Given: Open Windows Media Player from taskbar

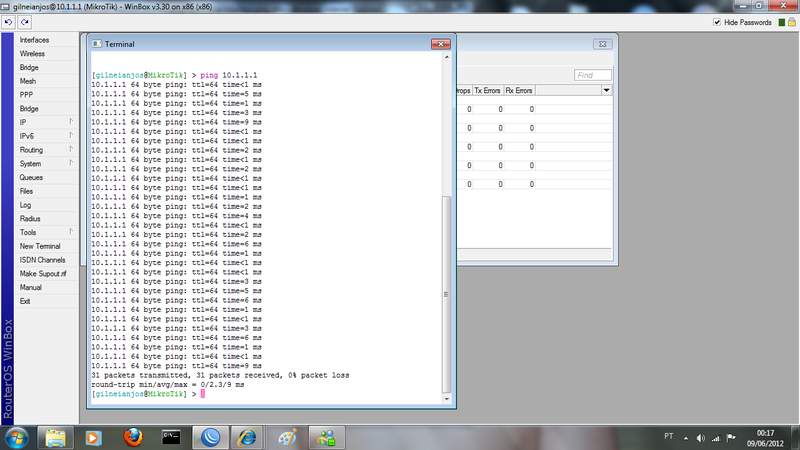Looking at the screenshot, I should point(93,438).
